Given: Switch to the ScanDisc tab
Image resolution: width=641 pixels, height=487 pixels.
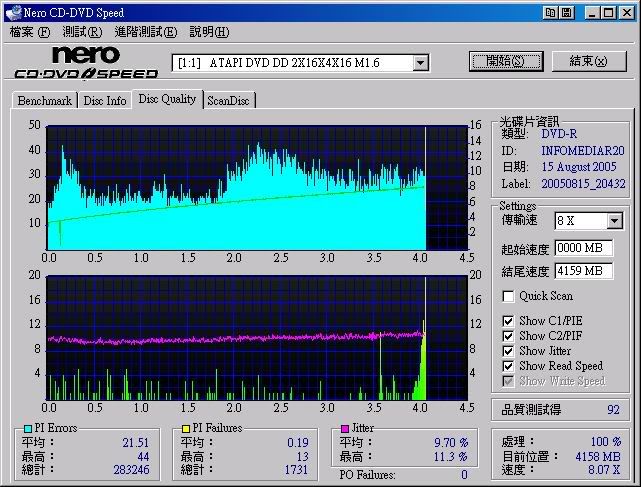Looking at the screenshot, I should (x=228, y=101).
